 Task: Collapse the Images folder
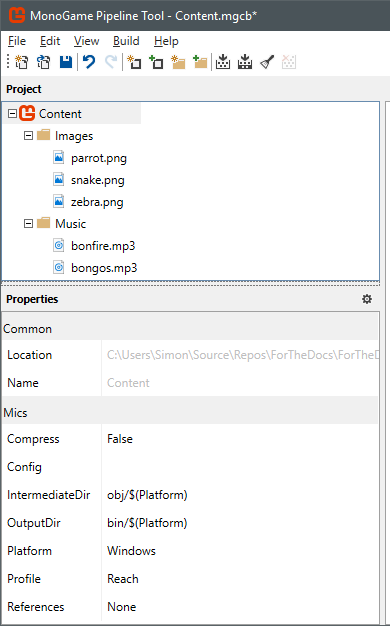(x=28, y=136)
